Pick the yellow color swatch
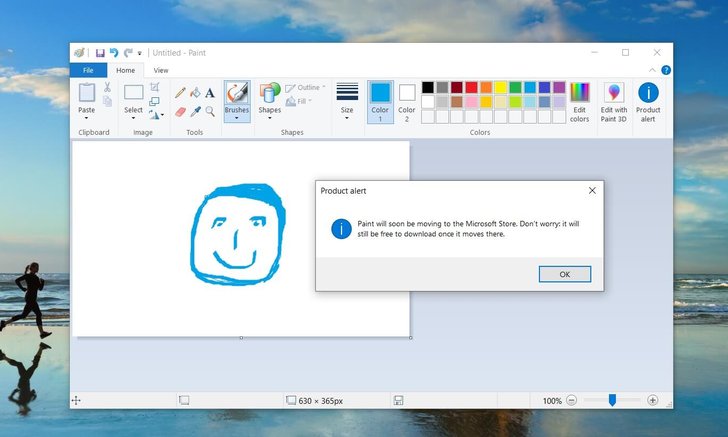The height and width of the screenshot is (437, 728). (x=500, y=87)
